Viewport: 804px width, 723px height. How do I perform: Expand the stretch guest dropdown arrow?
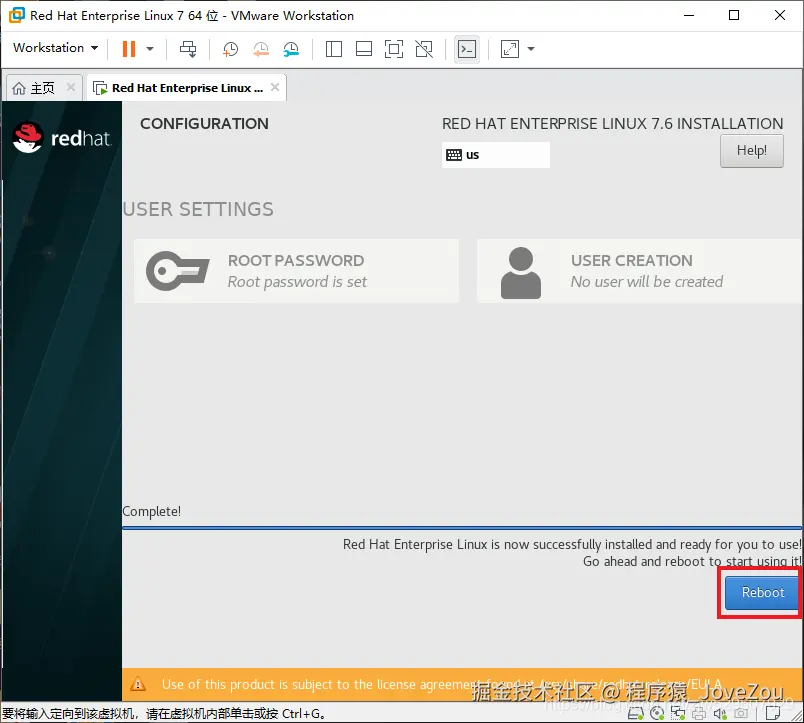(x=531, y=49)
